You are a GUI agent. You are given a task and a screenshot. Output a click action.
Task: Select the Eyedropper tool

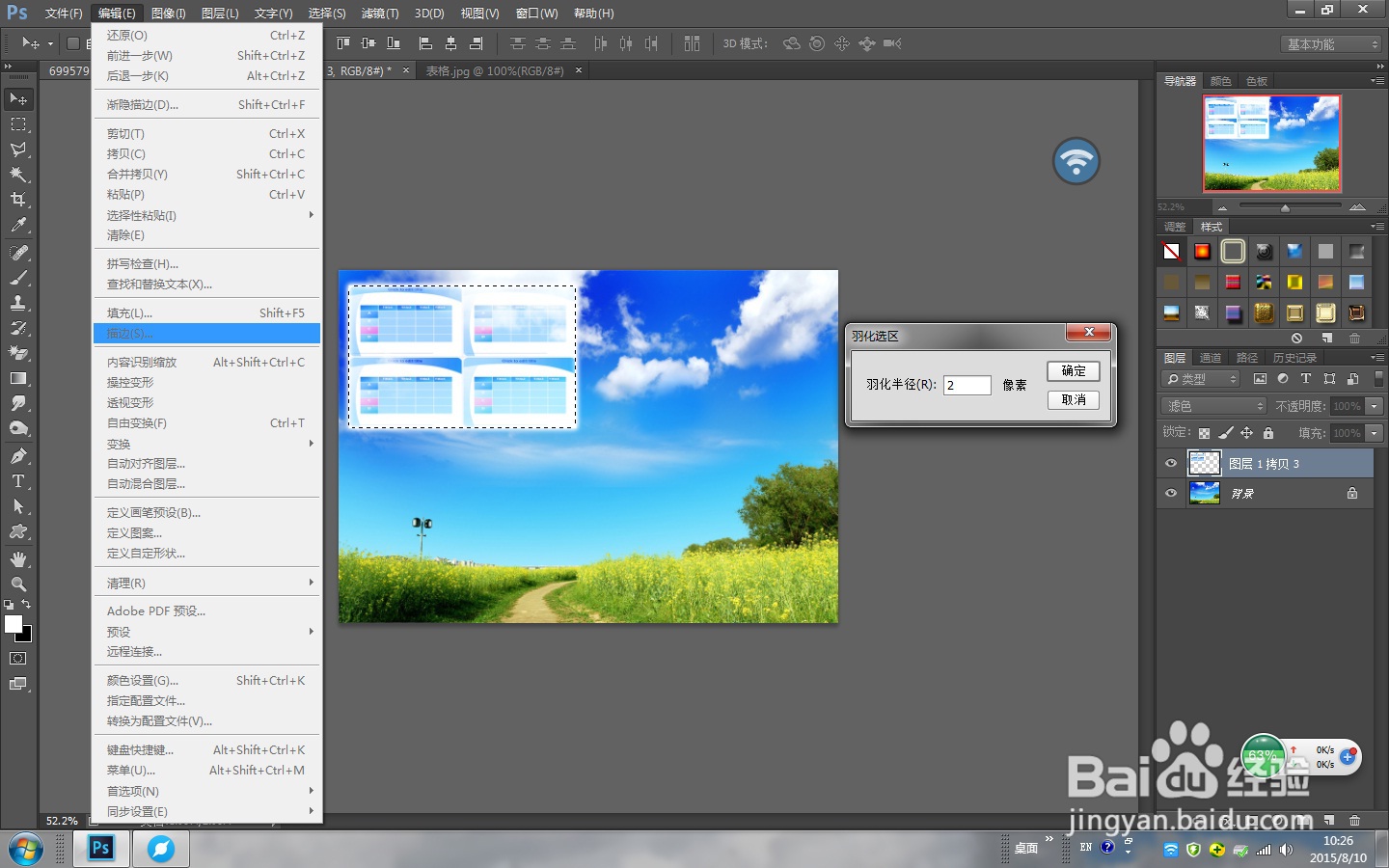(x=18, y=225)
